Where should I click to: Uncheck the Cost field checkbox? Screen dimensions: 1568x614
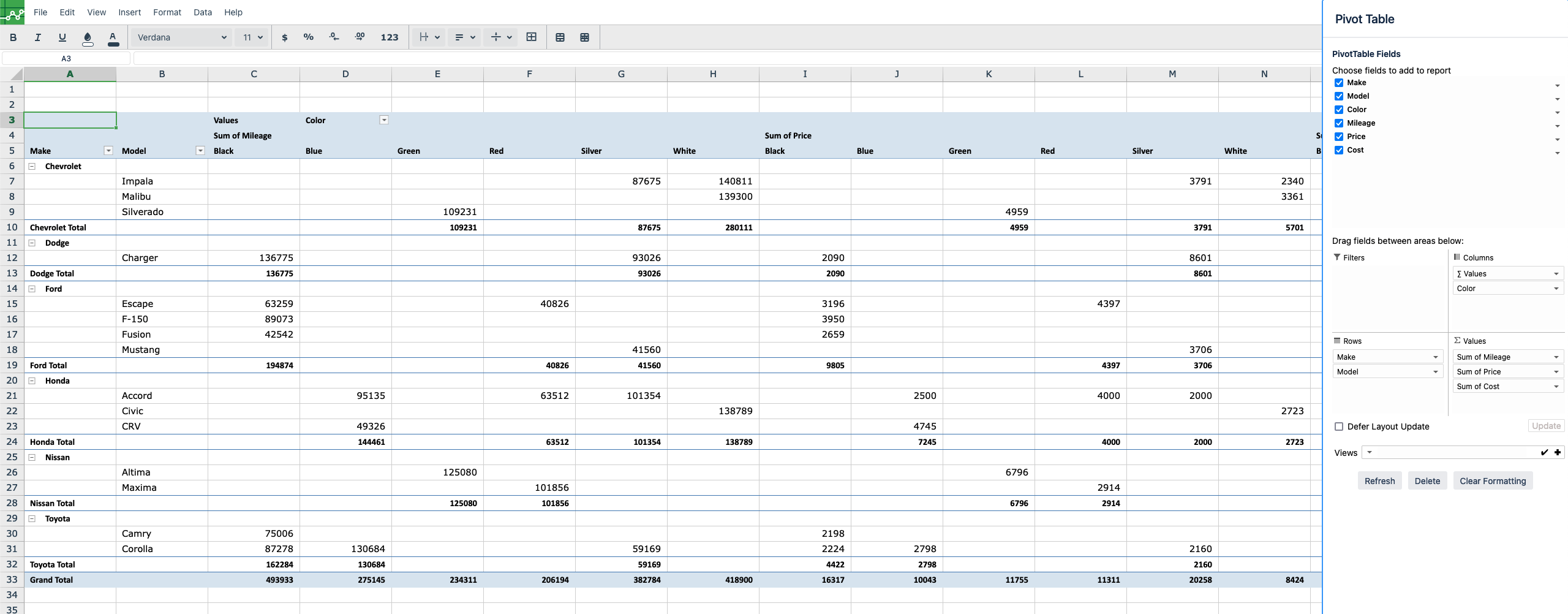click(x=1339, y=150)
